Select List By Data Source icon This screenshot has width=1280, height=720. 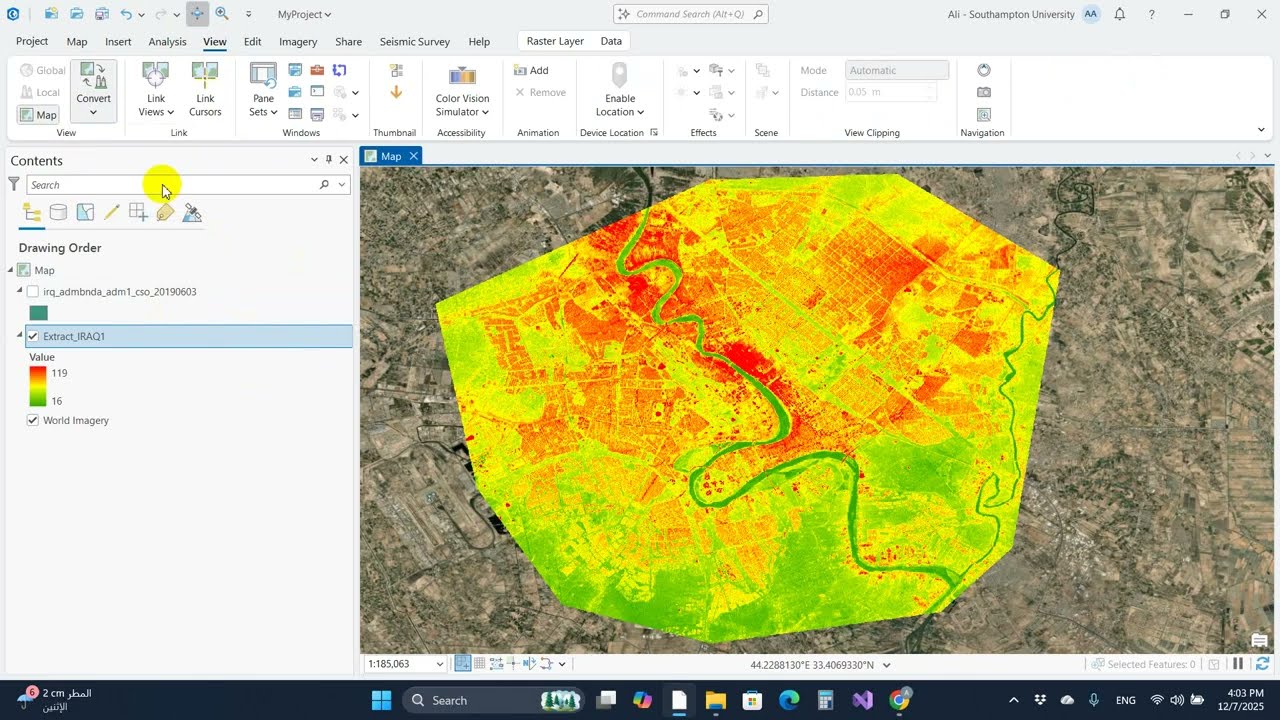point(58,212)
